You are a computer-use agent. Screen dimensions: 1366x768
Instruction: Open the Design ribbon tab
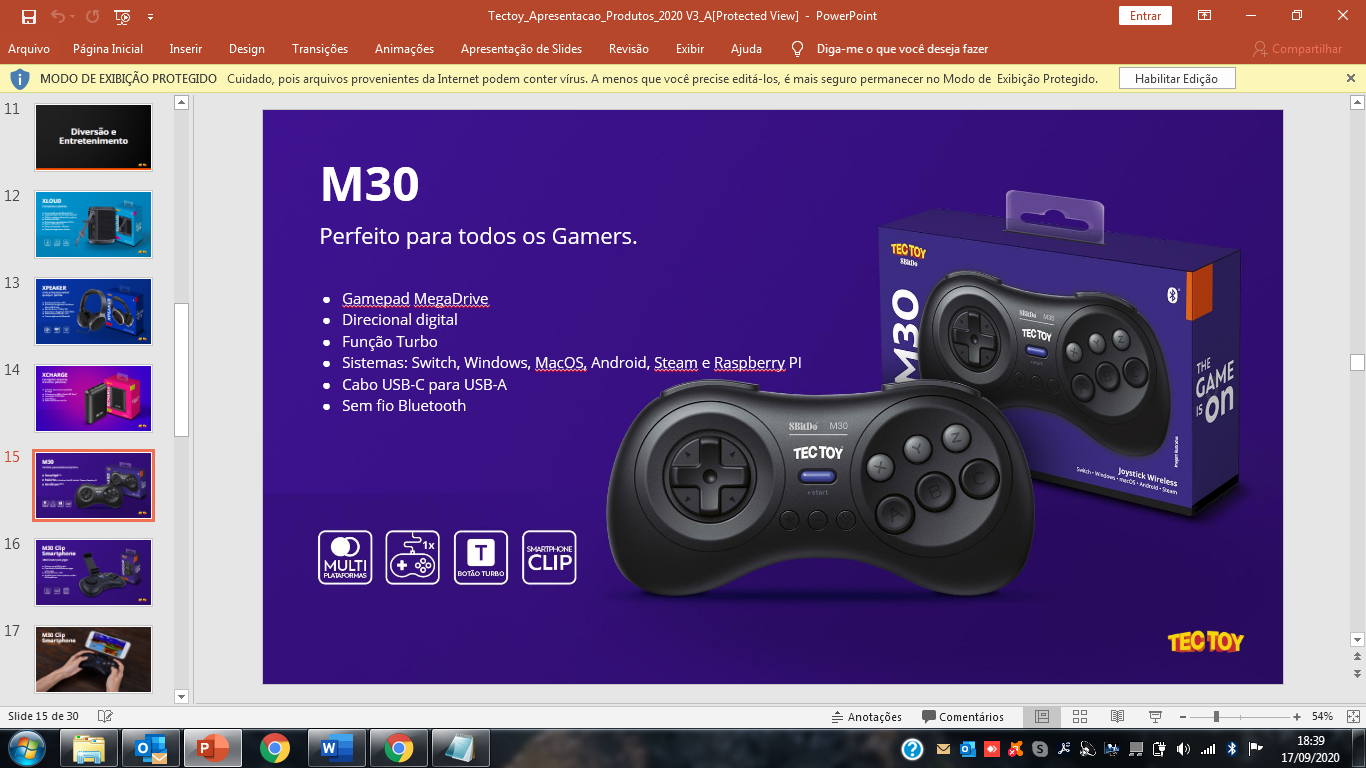(x=247, y=48)
